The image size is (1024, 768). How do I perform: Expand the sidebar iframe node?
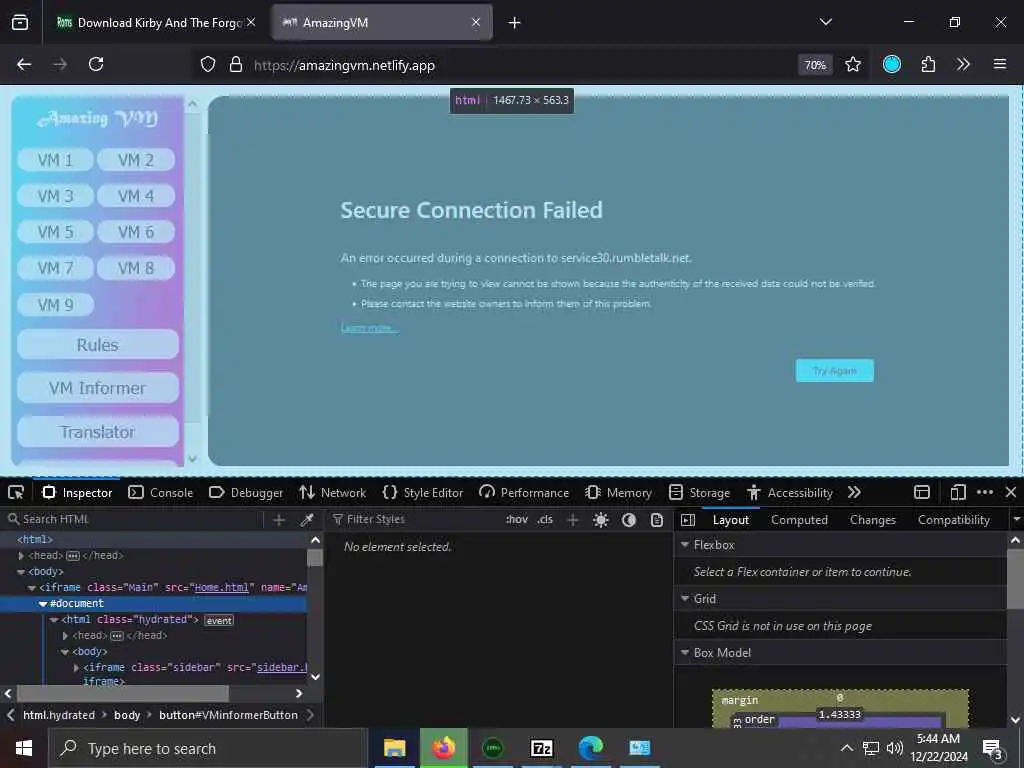(x=76, y=667)
